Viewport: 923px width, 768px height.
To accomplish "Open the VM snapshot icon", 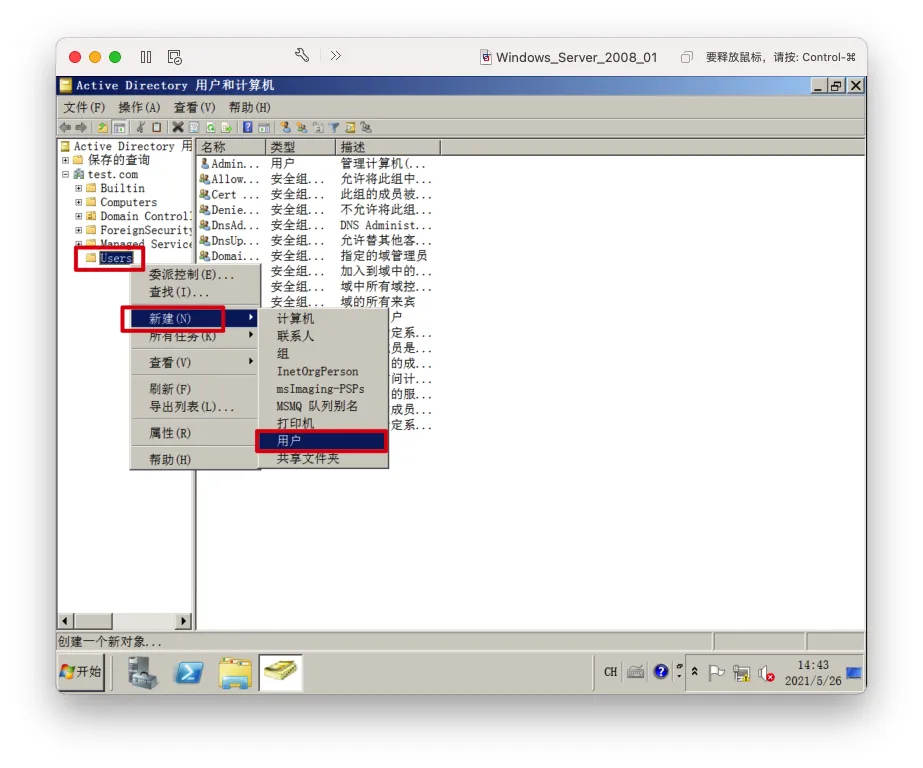I will [x=175, y=57].
